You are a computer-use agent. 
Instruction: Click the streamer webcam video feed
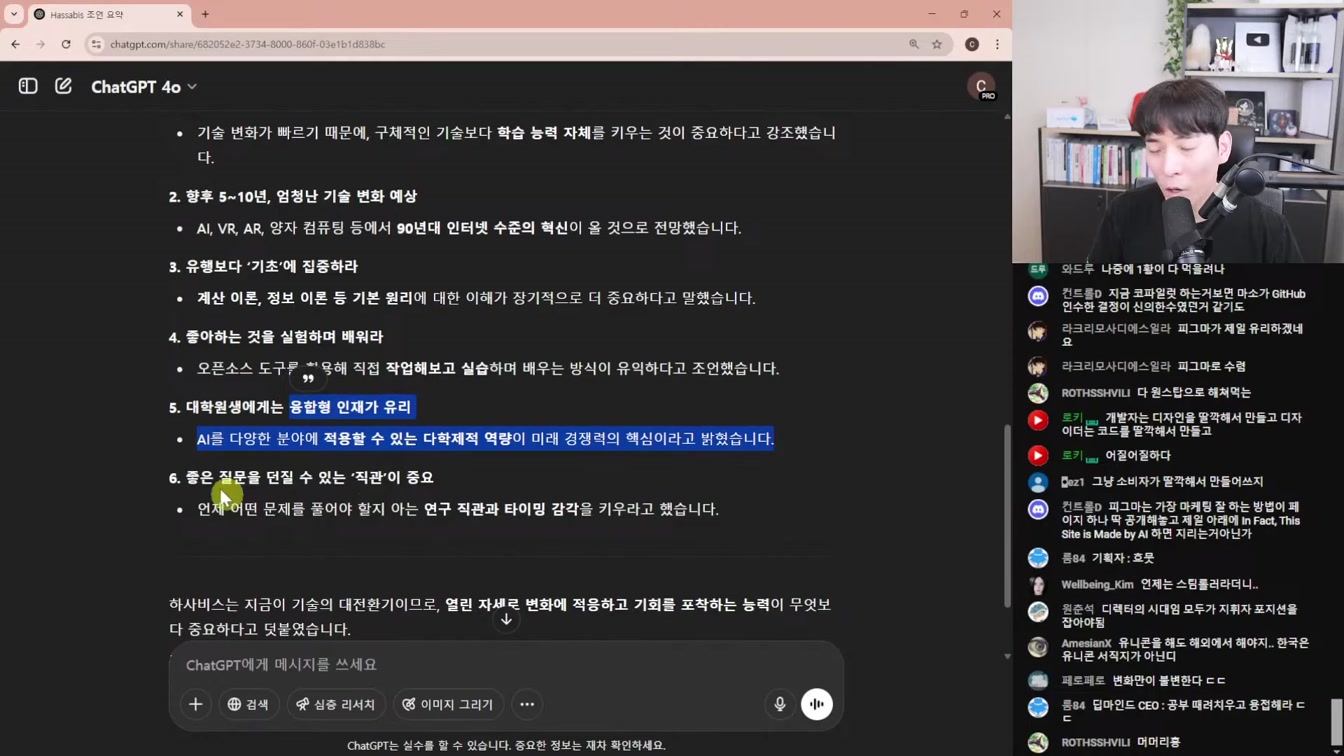1178,131
